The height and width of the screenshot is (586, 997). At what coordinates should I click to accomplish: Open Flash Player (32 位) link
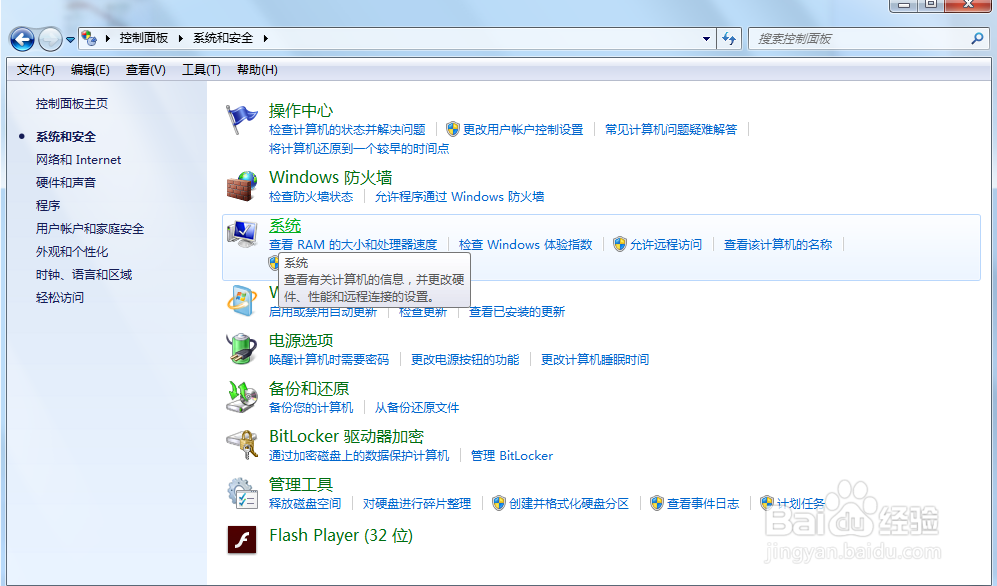[341, 536]
